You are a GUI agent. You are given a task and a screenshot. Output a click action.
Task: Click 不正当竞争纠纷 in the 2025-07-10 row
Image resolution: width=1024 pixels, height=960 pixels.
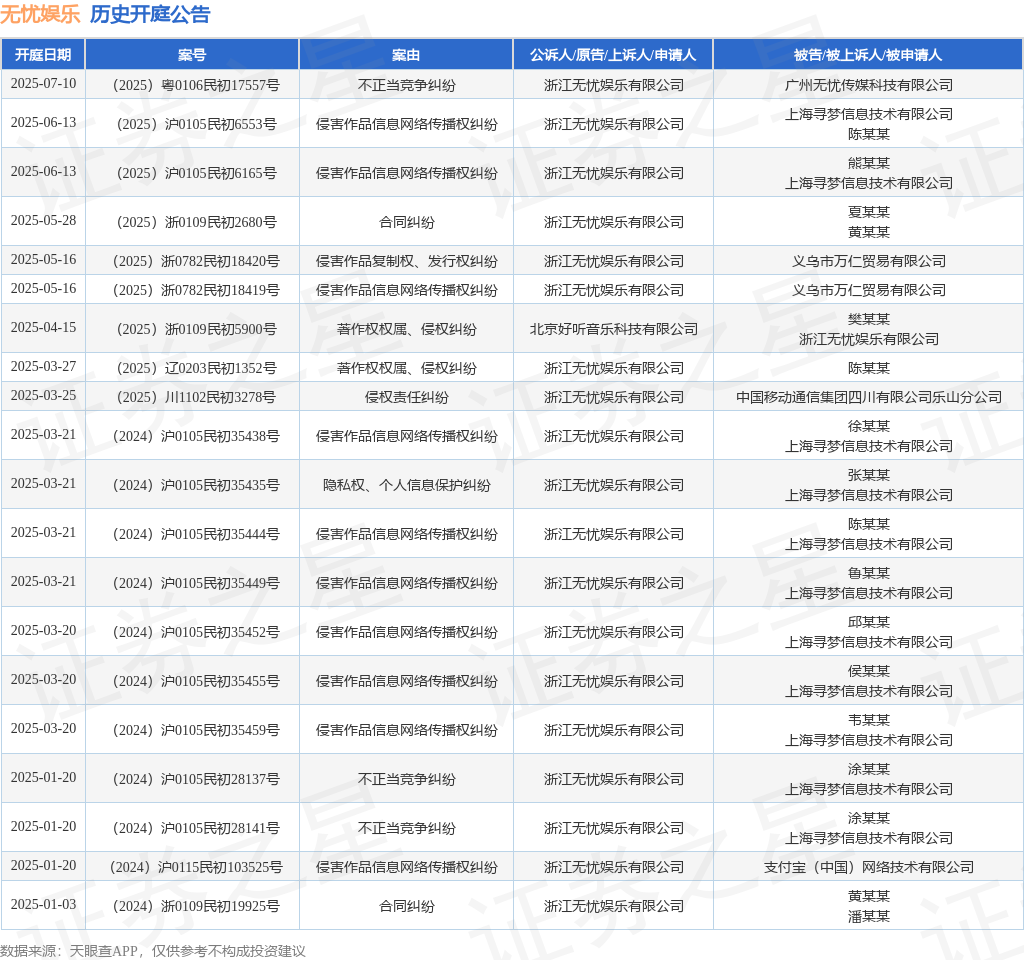406,85
